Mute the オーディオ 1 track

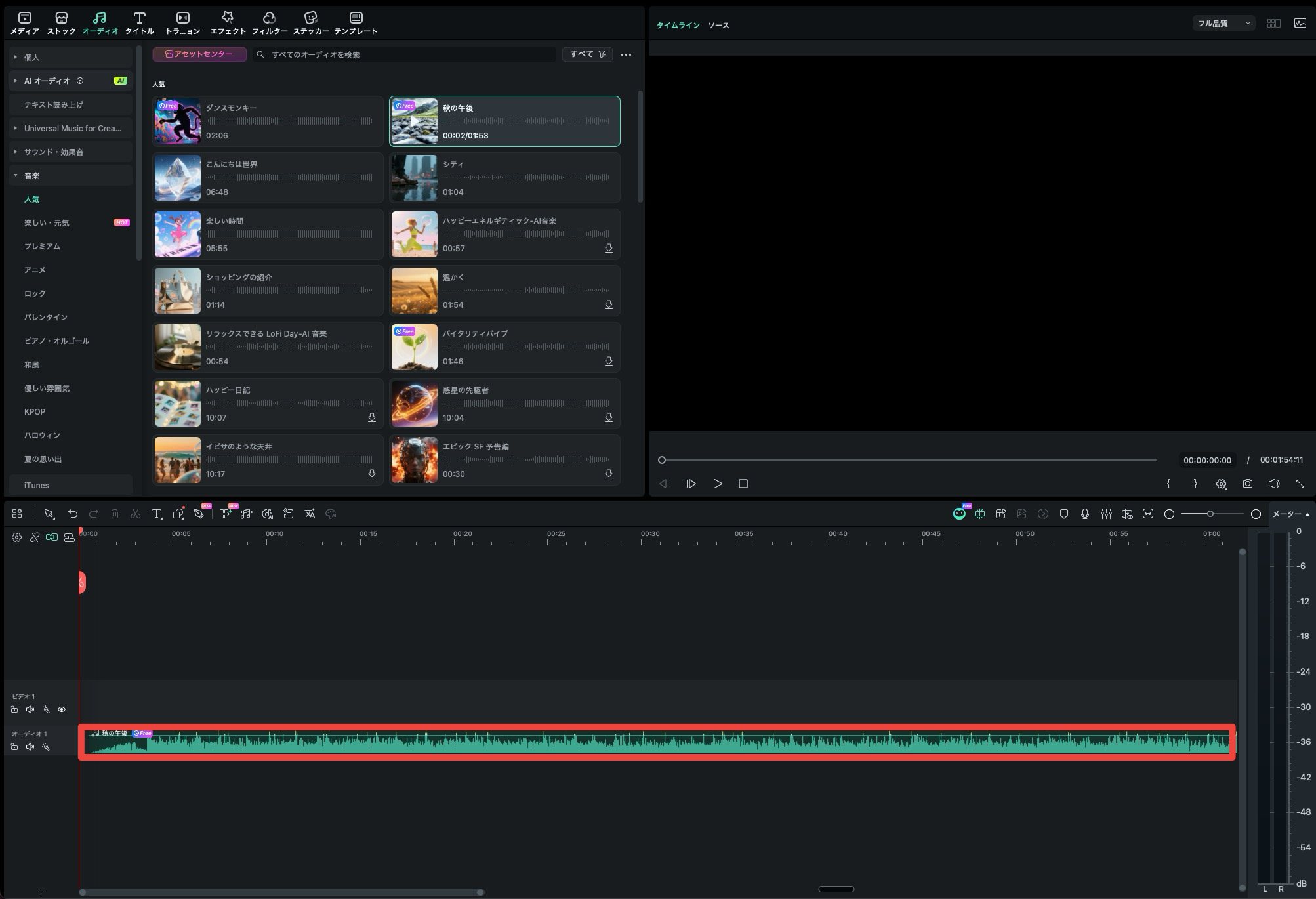(x=30, y=747)
